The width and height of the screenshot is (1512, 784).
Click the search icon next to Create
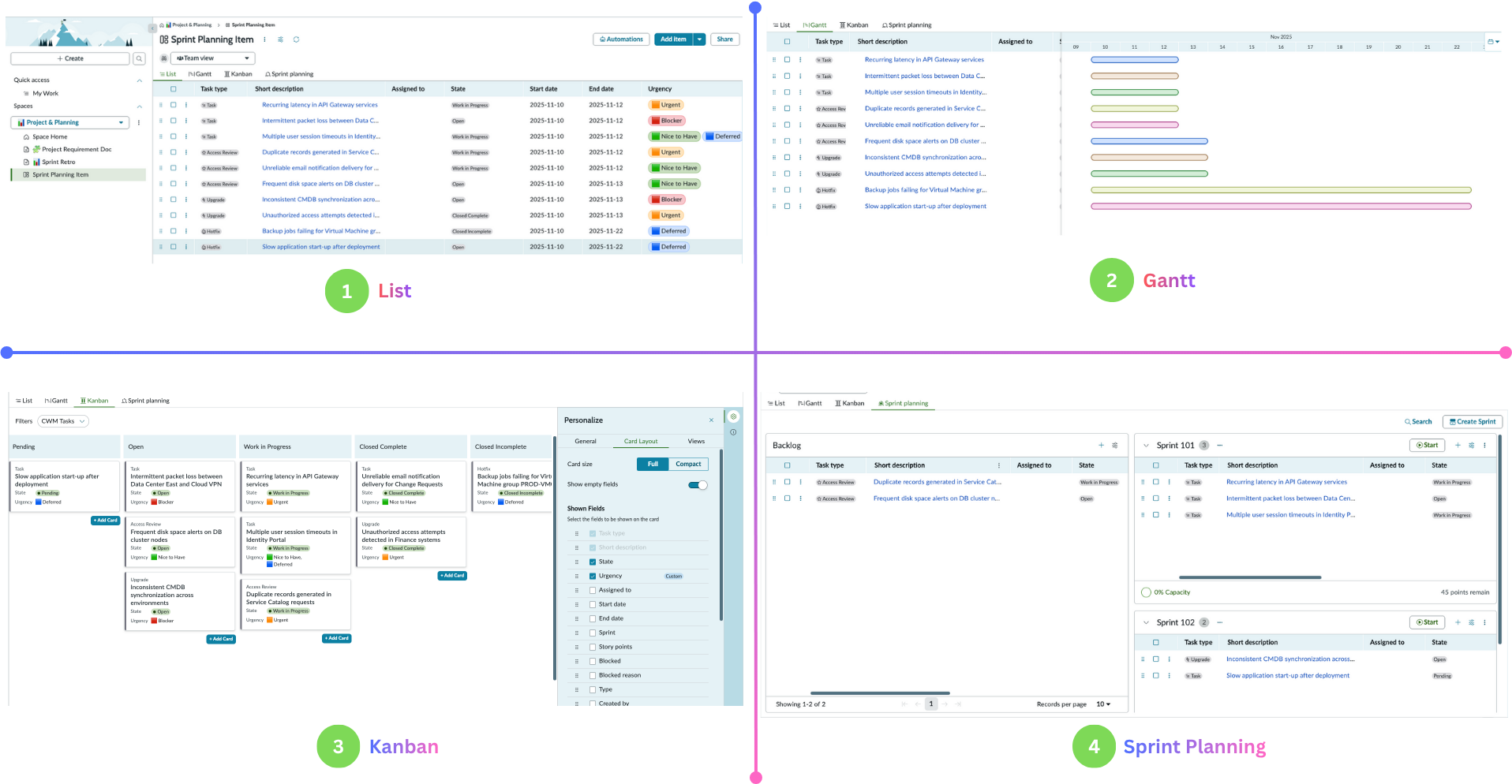pyautogui.click(x=139, y=58)
